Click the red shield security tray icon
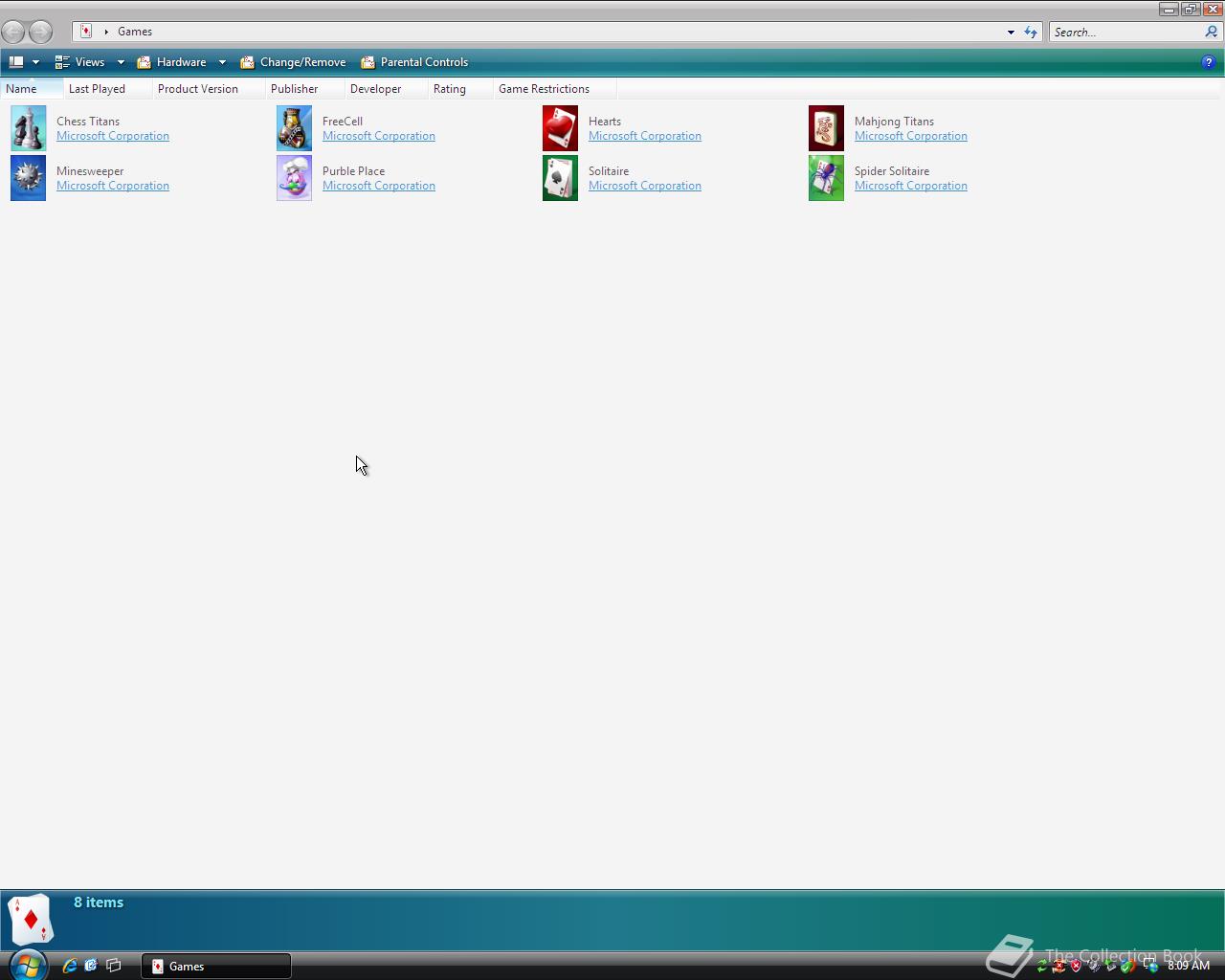 click(x=1076, y=967)
